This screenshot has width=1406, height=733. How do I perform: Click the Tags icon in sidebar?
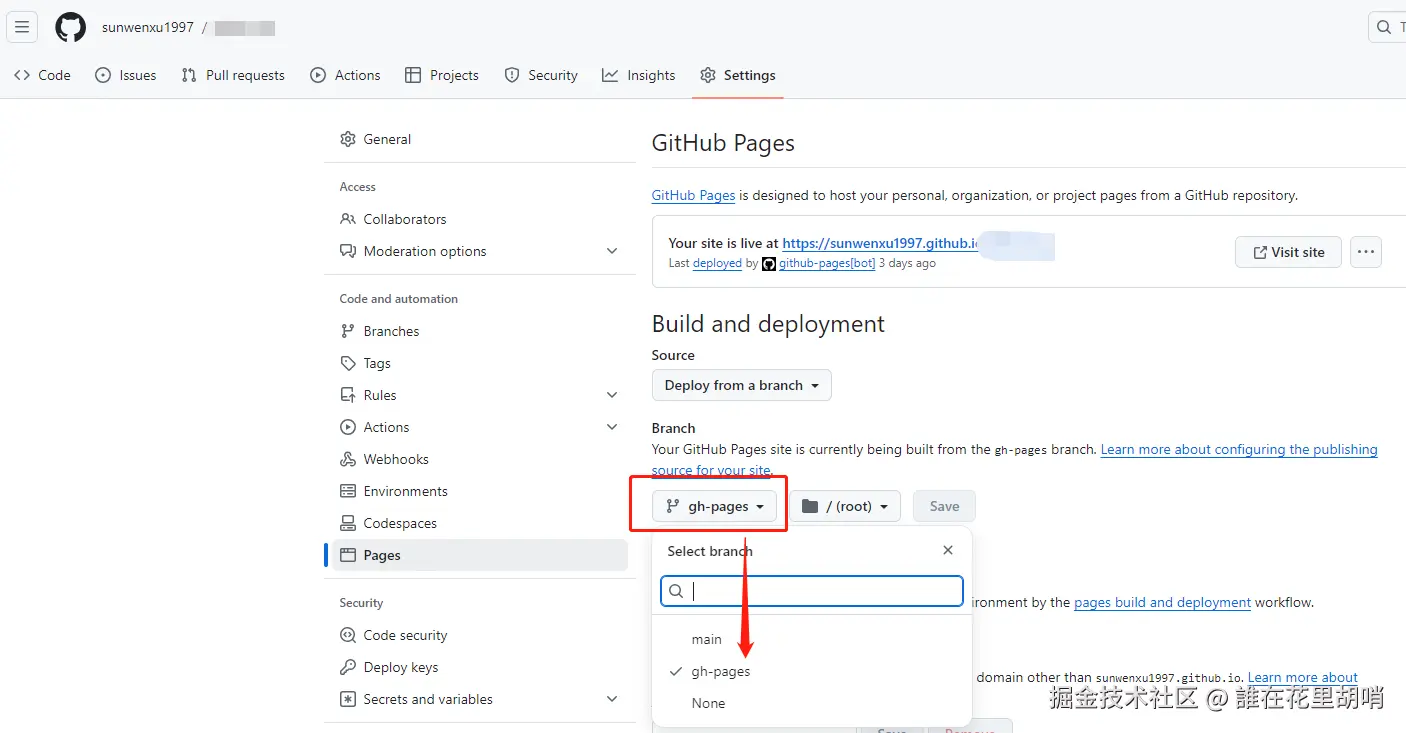tap(348, 363)
